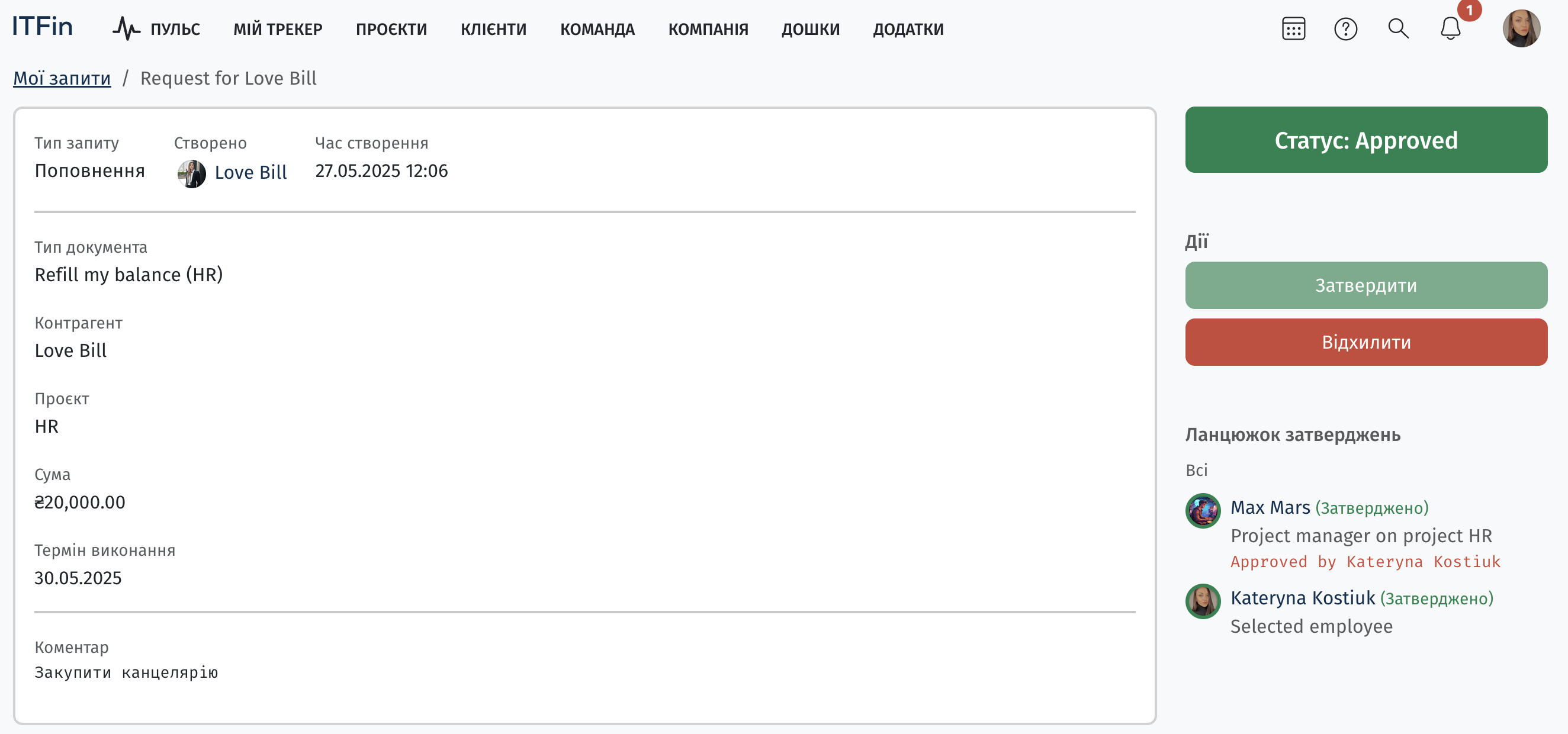Select comment 'Закупити канцелярію'
Image resolution: width=1568 pixels, height=734 pixels.
[126, 672]
